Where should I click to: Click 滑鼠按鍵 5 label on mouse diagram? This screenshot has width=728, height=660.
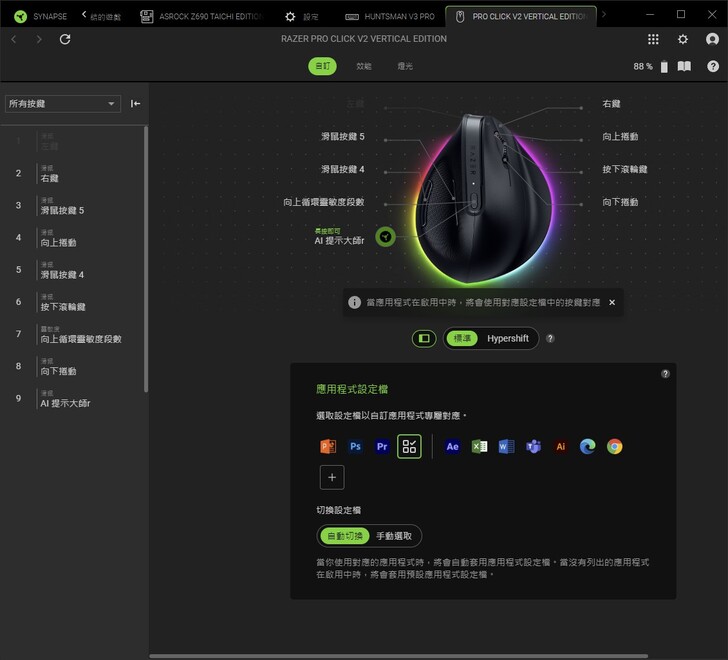[343, 136]
